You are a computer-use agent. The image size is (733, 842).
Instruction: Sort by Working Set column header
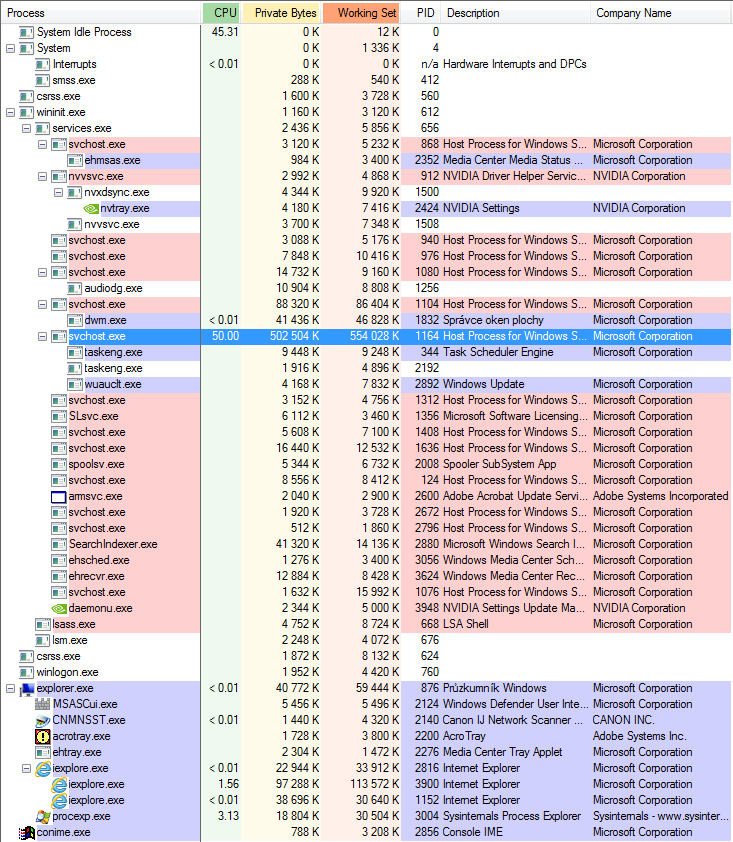click(x=361, y=13)
